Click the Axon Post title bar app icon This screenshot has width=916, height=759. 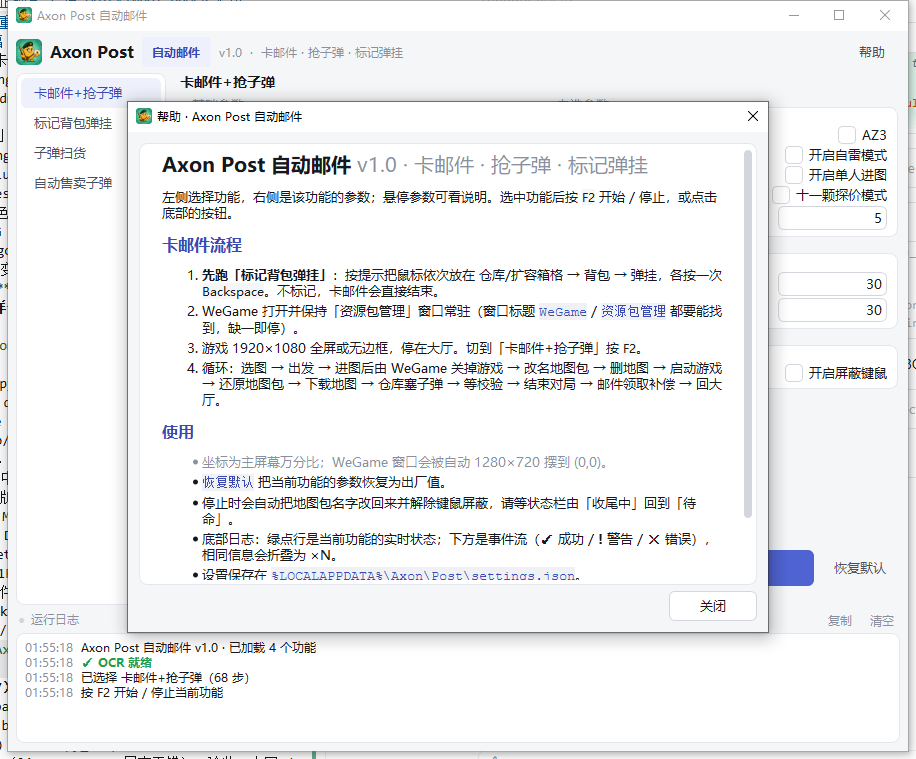pos(24,15)
